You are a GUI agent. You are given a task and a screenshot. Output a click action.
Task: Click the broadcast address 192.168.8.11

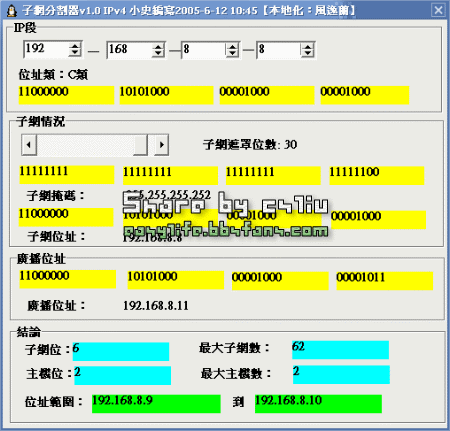(156, 306)
